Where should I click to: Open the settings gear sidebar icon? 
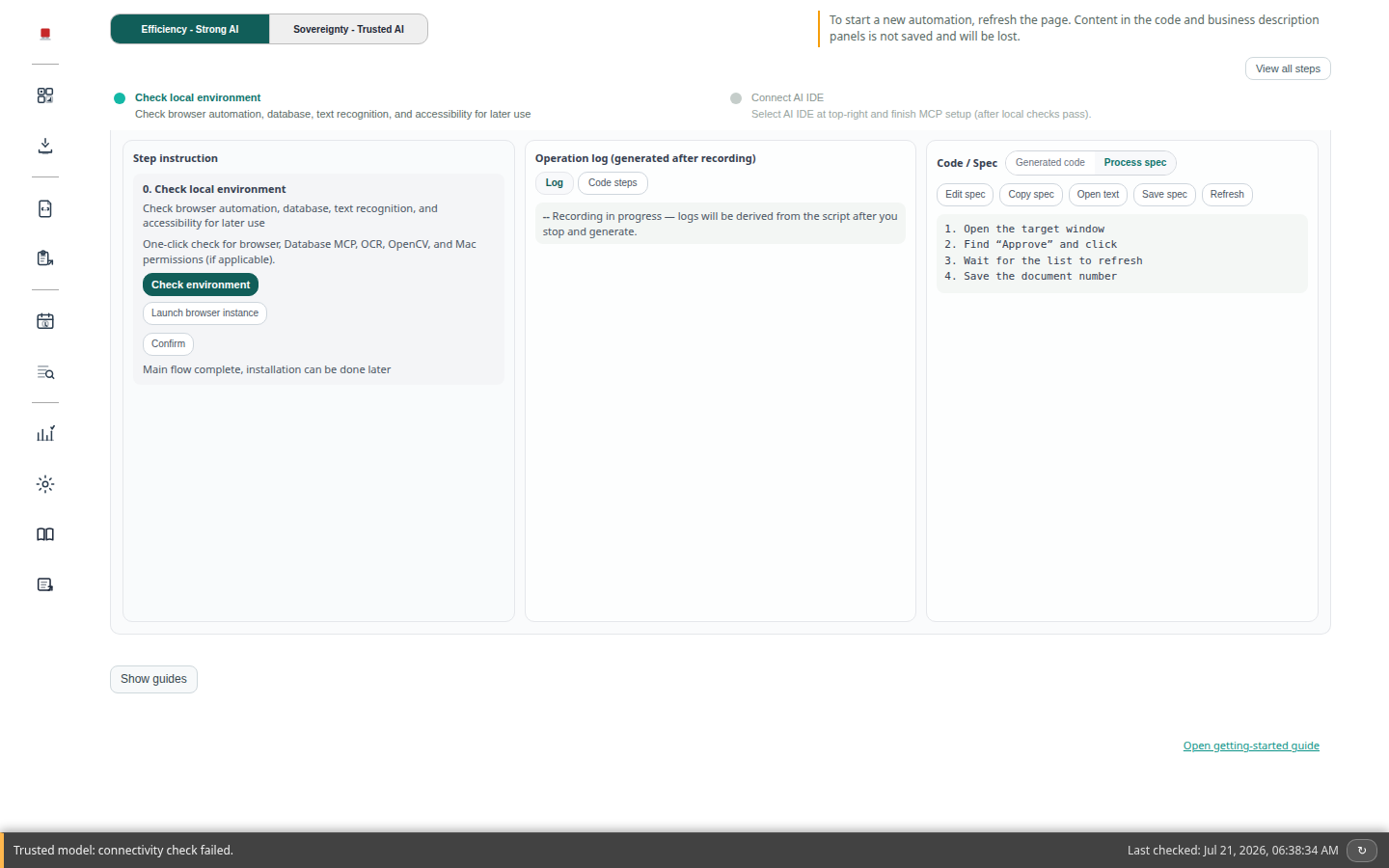click(x=45, y=484)
